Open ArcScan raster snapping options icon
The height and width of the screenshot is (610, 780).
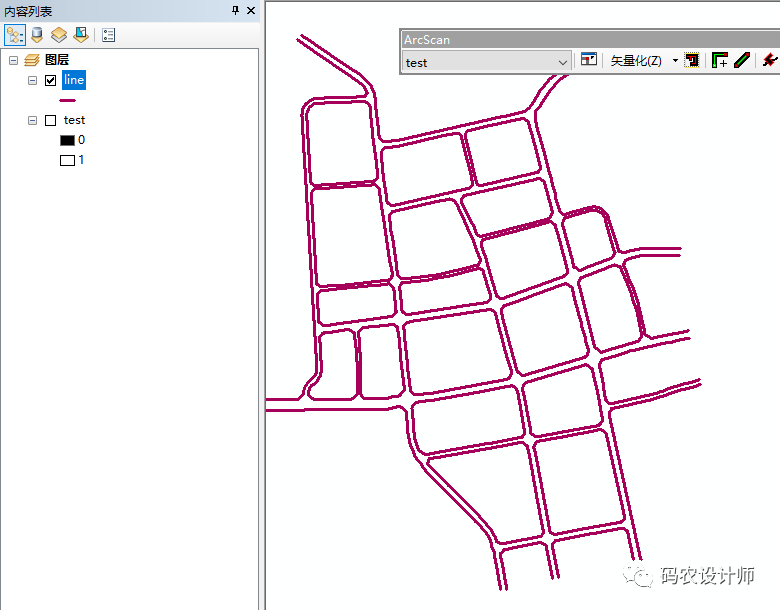tap(589, 61)
